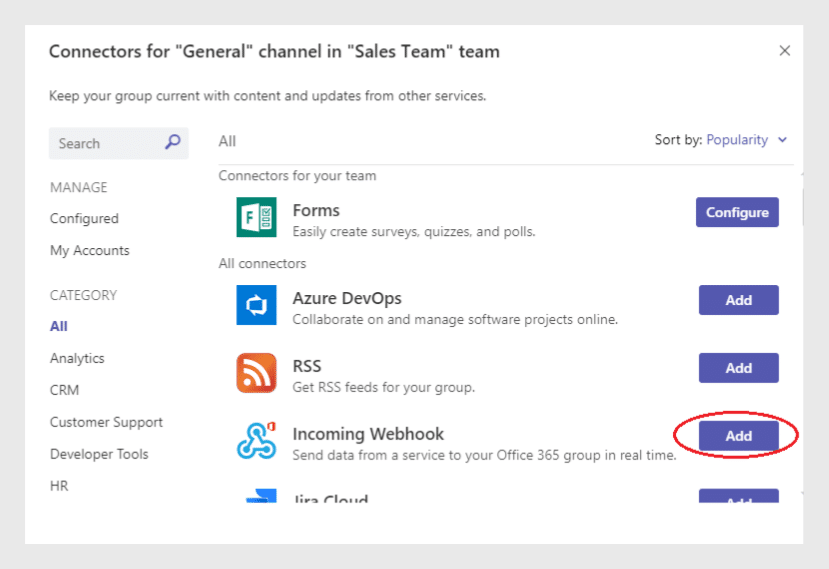Click the 'Connectors for your team' heading

[x=297, y=176]
